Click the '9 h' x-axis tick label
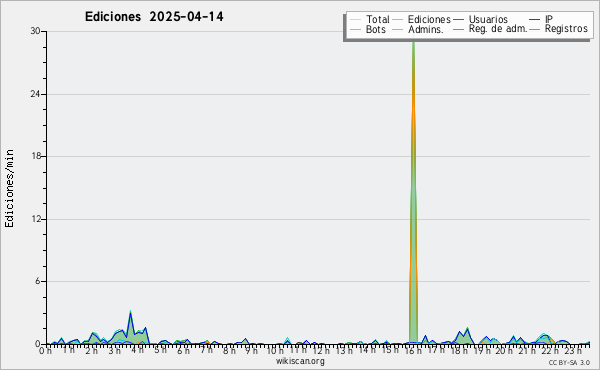 pyautogui.click(x=251, y=350)
